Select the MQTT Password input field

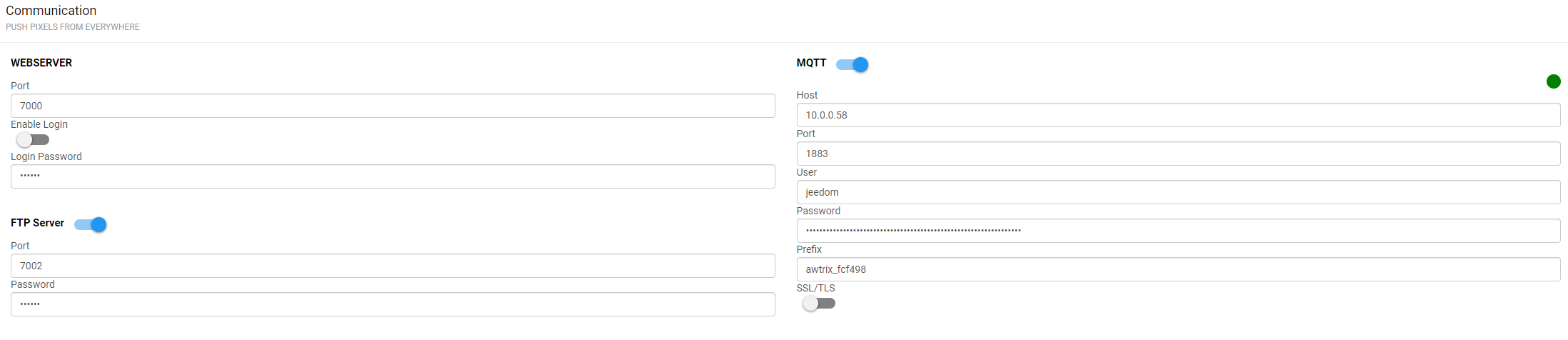click(x=1178, y=231)
